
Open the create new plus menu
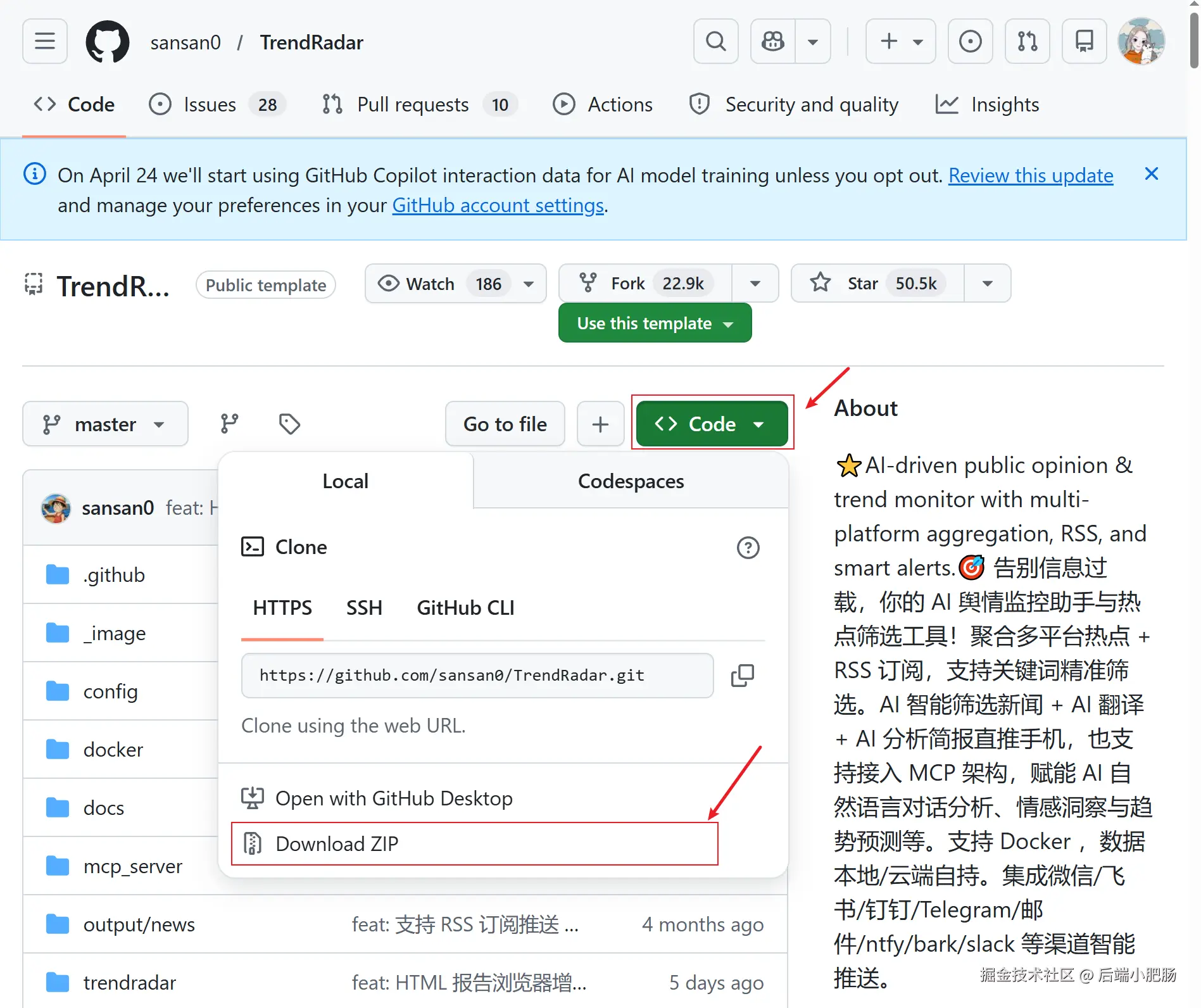pos(901,42)
